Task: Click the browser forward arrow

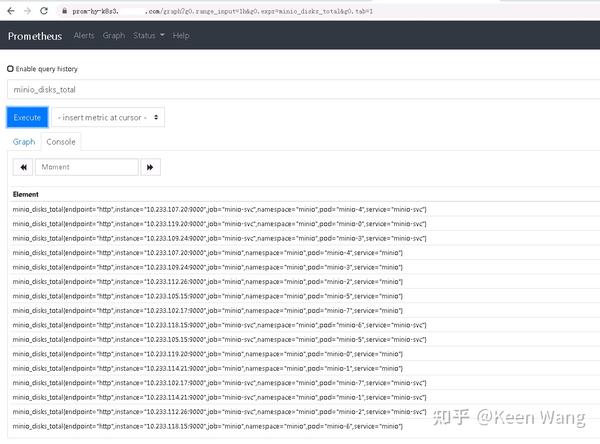Action: point(27,11)
